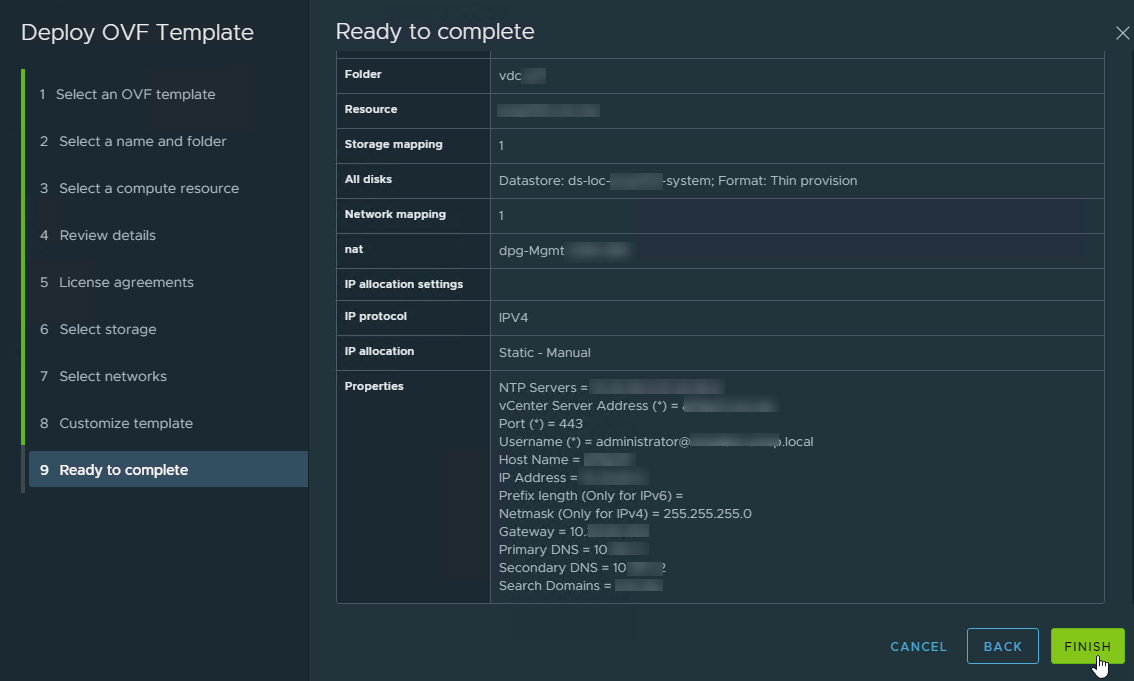This screenshot has width=1134, height=681.
Task: Open the Customize template step
Action: pyautogui.click(x=125, y=423)
